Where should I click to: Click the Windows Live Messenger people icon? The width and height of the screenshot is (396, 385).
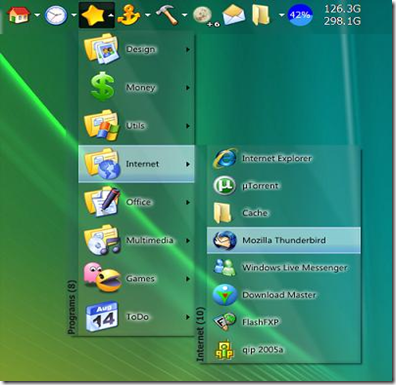click(225, 267)
